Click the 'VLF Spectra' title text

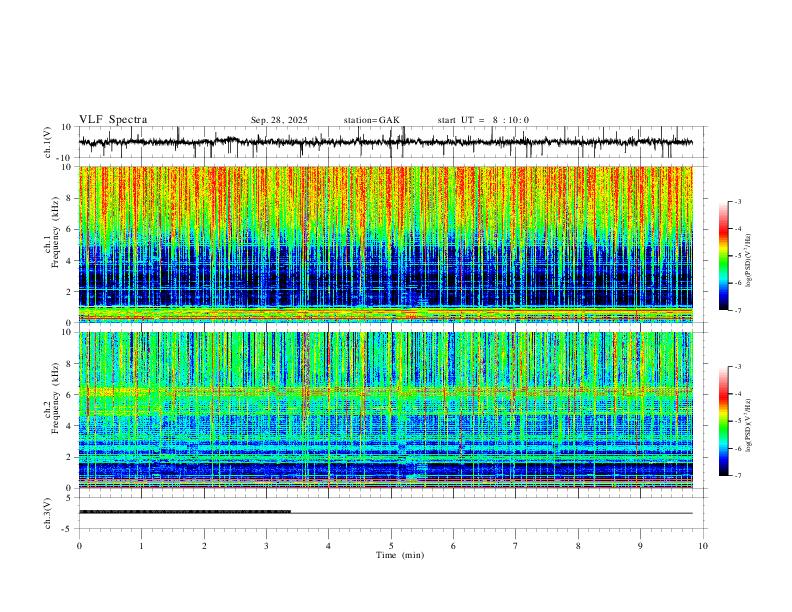113,120
